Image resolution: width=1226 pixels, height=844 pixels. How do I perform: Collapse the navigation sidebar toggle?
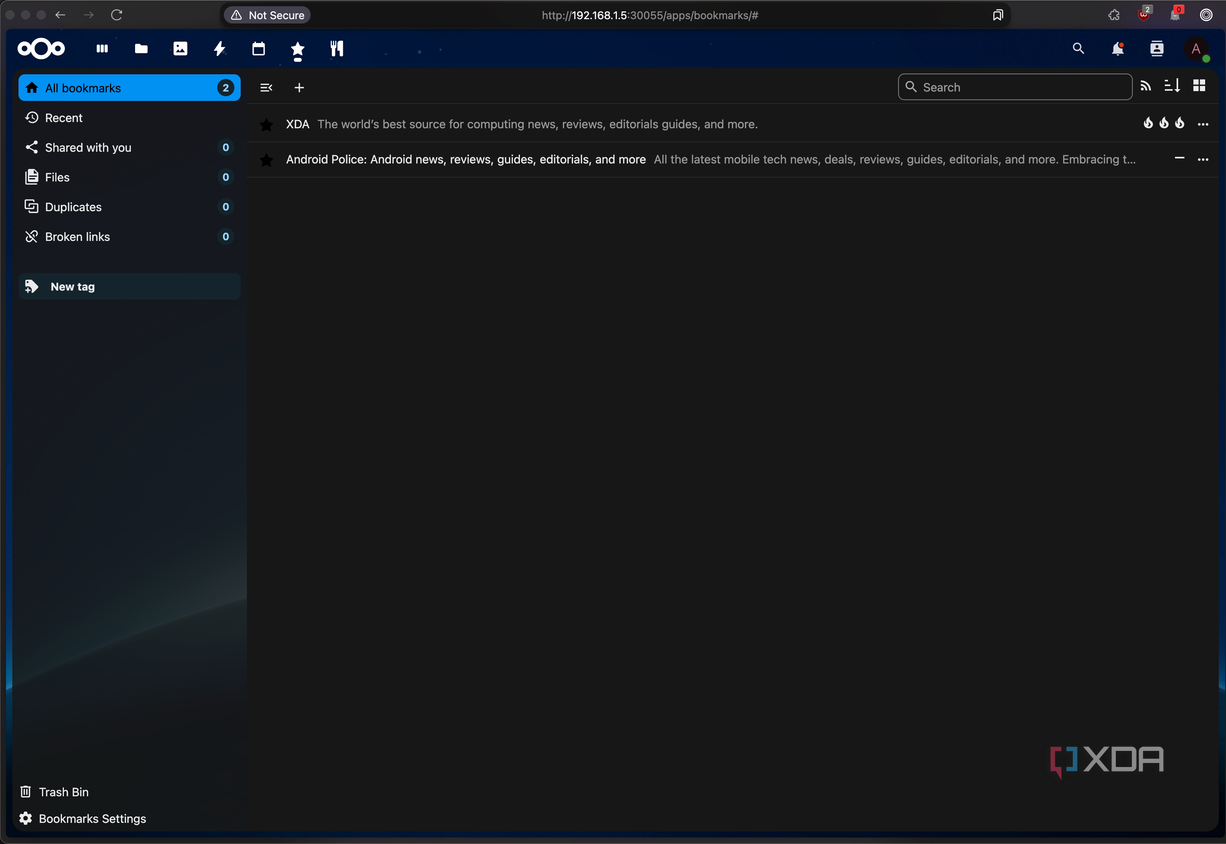pos(266,87)
